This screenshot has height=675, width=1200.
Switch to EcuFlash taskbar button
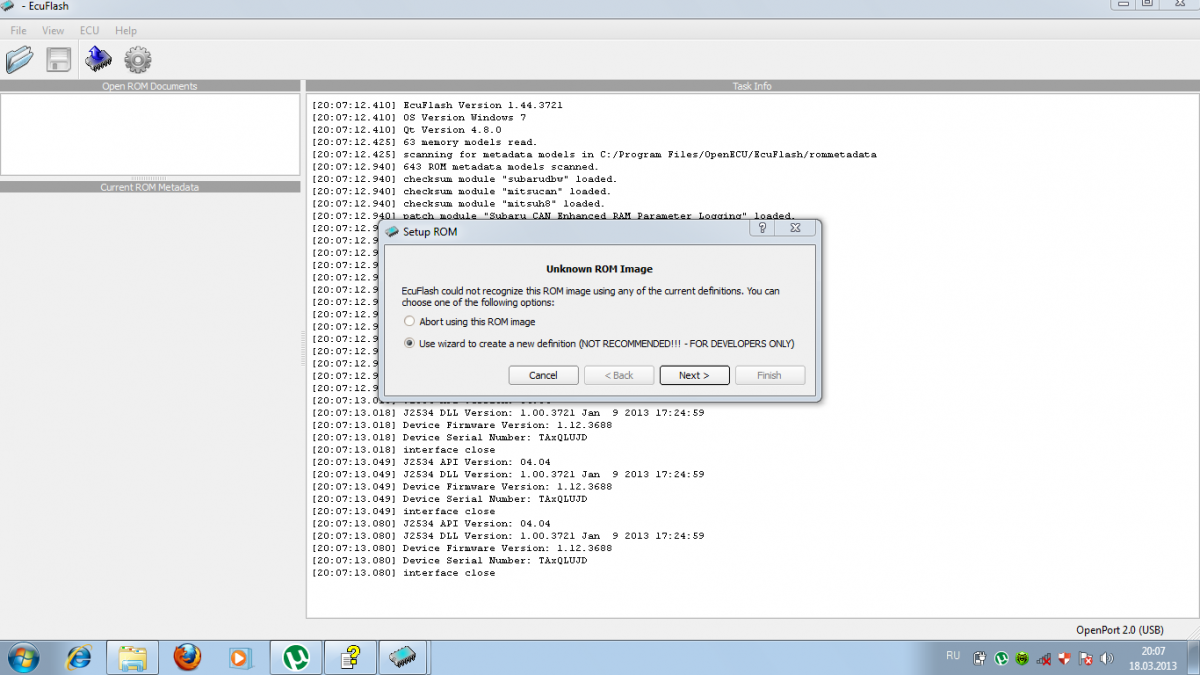pyautogui.click(x=403, y=657)
